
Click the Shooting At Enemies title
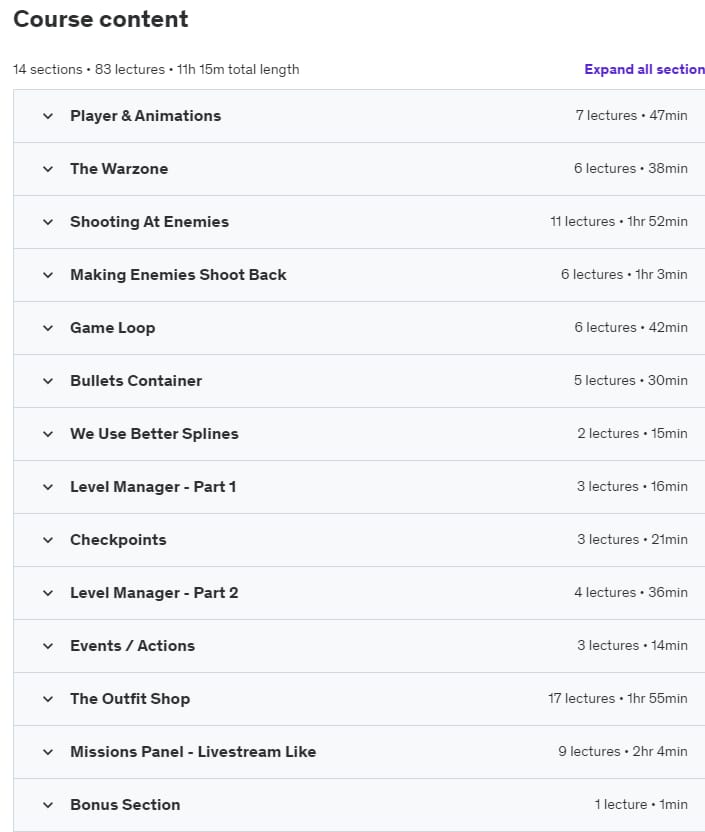[x=149, y=222]
